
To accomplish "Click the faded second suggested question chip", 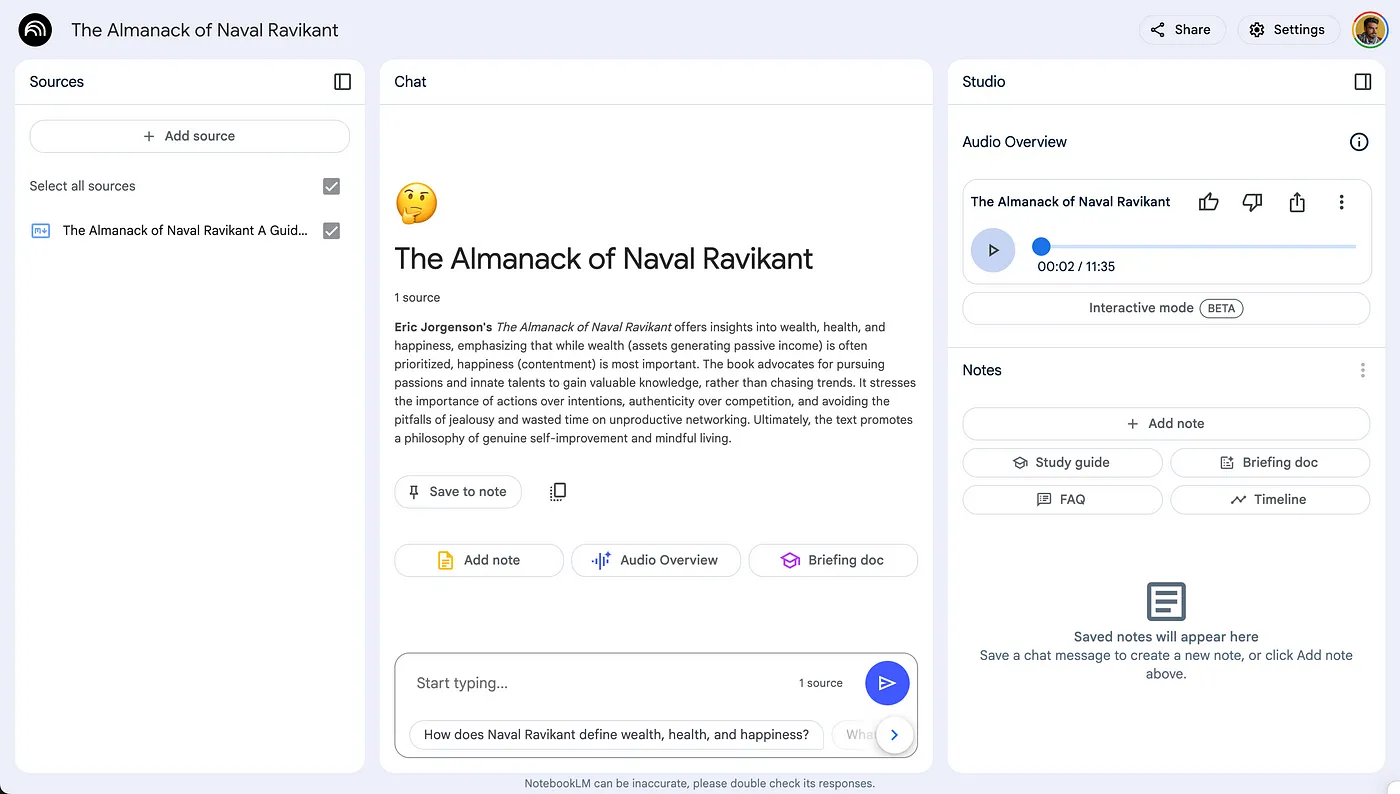I will point(855,735).
